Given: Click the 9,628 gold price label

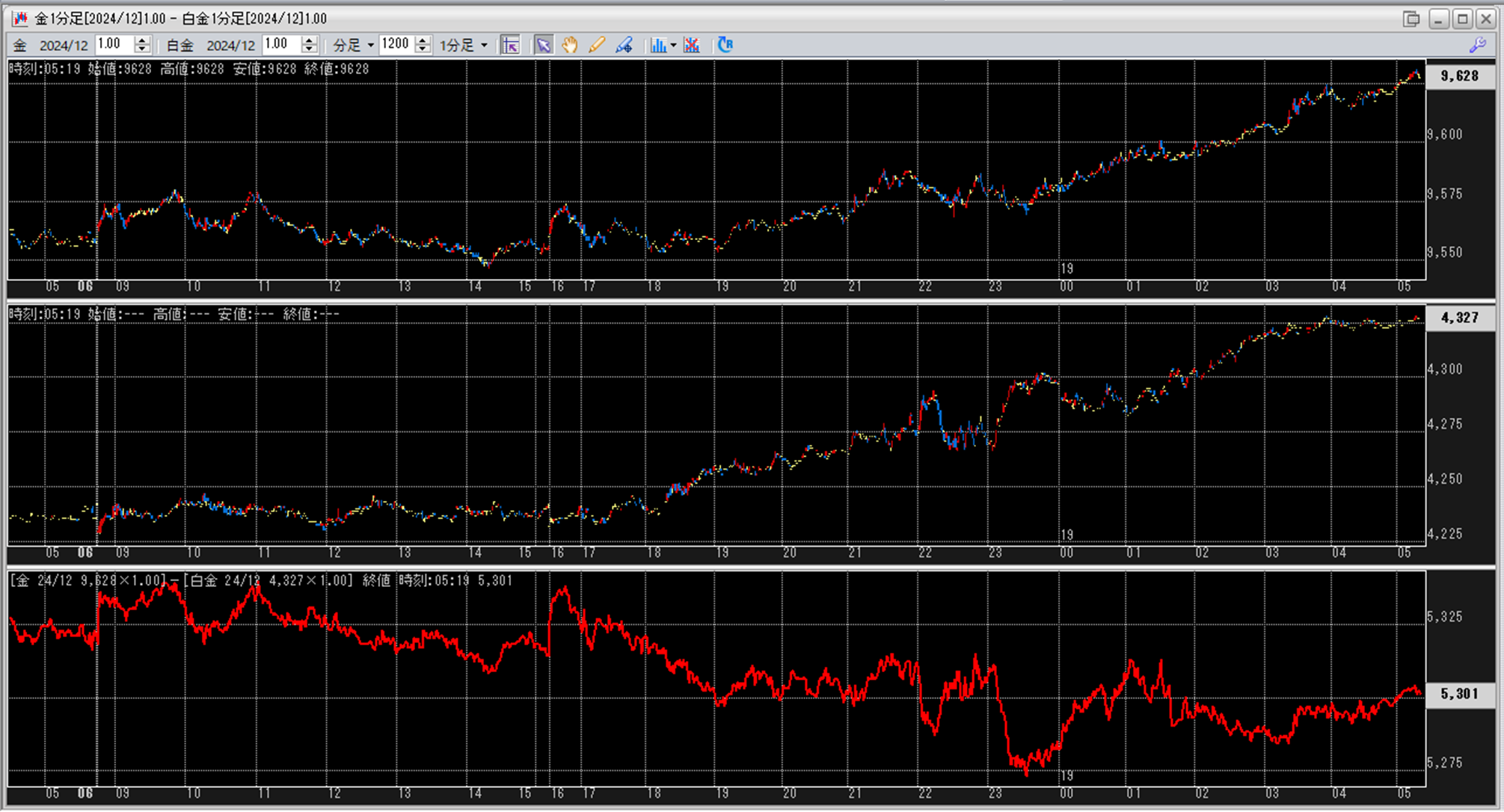Looking at the screenshot, I should pos(1460,76).
